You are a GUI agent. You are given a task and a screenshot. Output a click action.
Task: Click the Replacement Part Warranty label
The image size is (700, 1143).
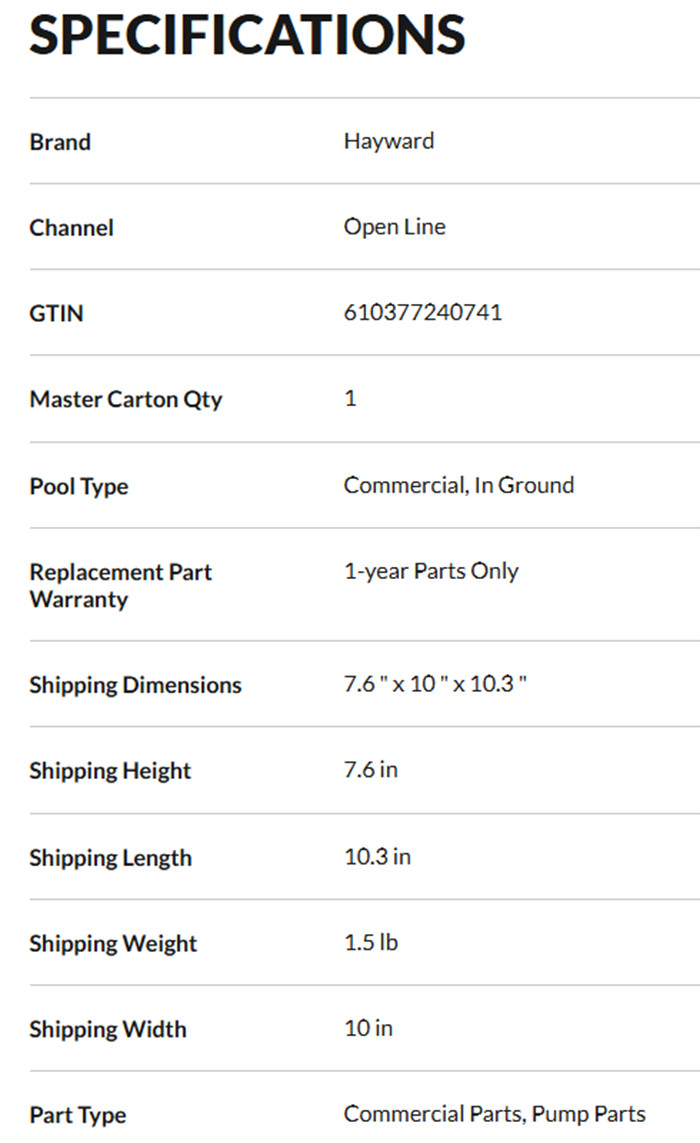click(121, 586)
